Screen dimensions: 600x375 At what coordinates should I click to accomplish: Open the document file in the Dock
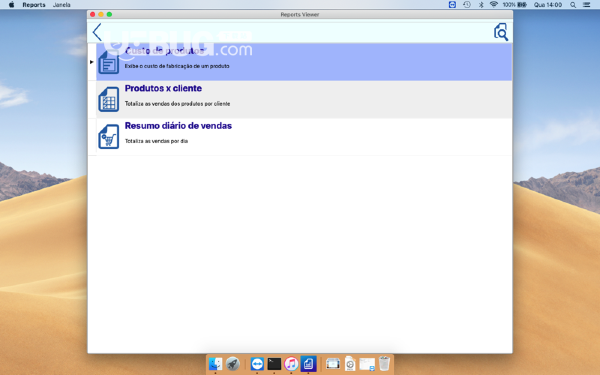350,364
